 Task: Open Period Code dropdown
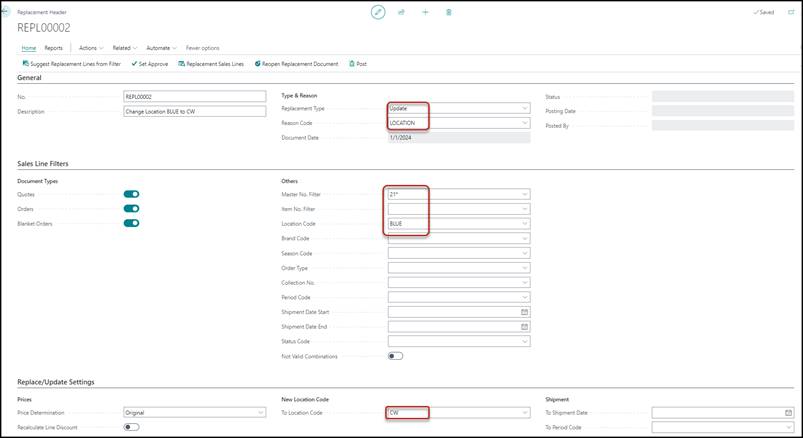524,297
